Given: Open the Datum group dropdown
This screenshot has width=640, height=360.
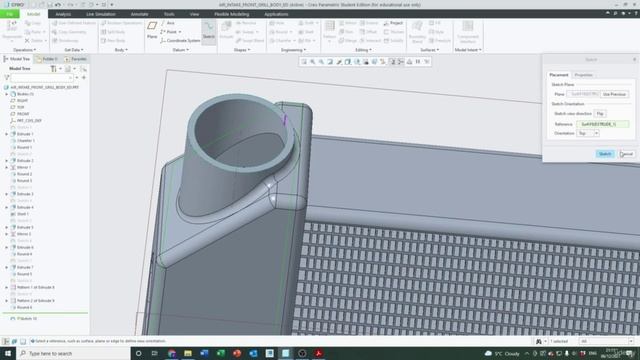Looking at the screenshot, I should 180,50.
